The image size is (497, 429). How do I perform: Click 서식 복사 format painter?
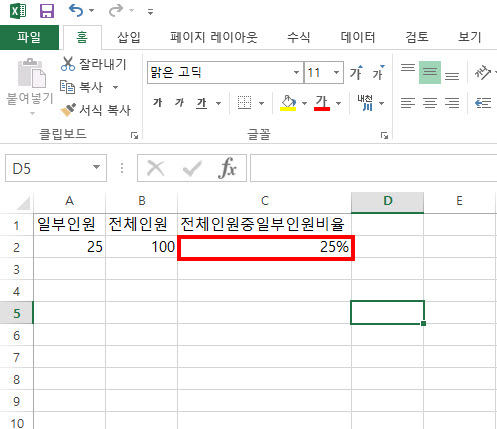click(x=96, y=110)
